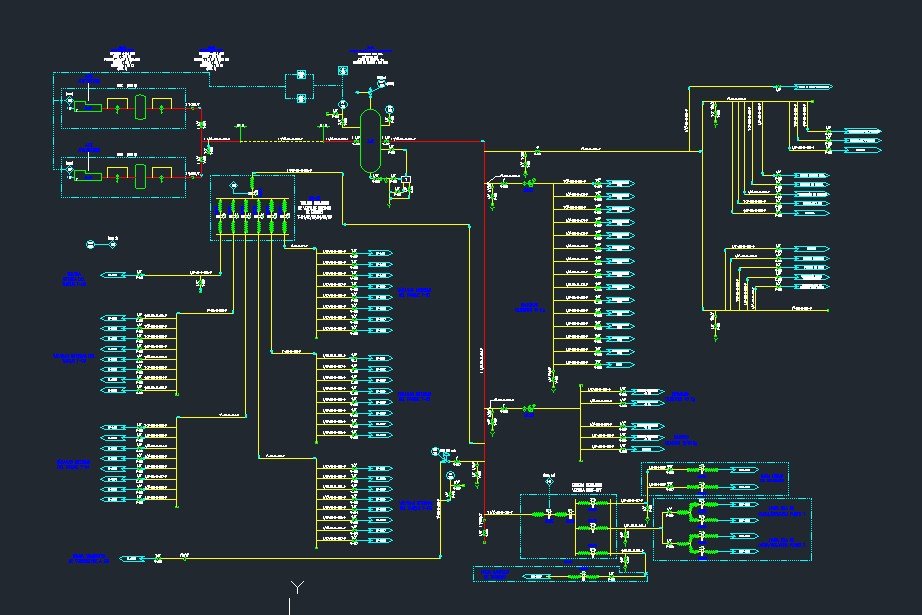Image resolution: width=922 pixels, height=615 pixels.
Task: Click the bottom-left off-page connector arrow
Action: (x=132, y=558)
